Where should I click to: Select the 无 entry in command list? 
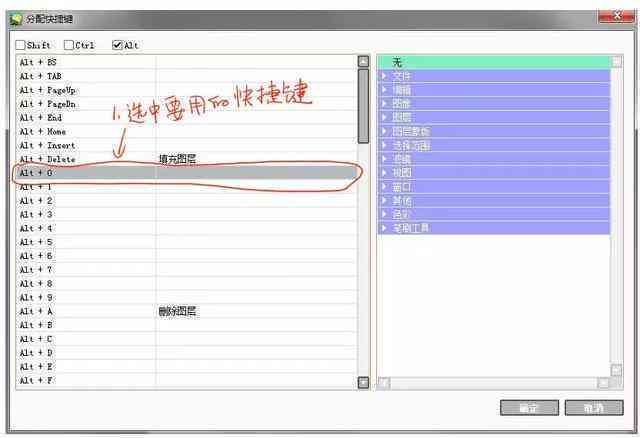click(x=494, y=62)
